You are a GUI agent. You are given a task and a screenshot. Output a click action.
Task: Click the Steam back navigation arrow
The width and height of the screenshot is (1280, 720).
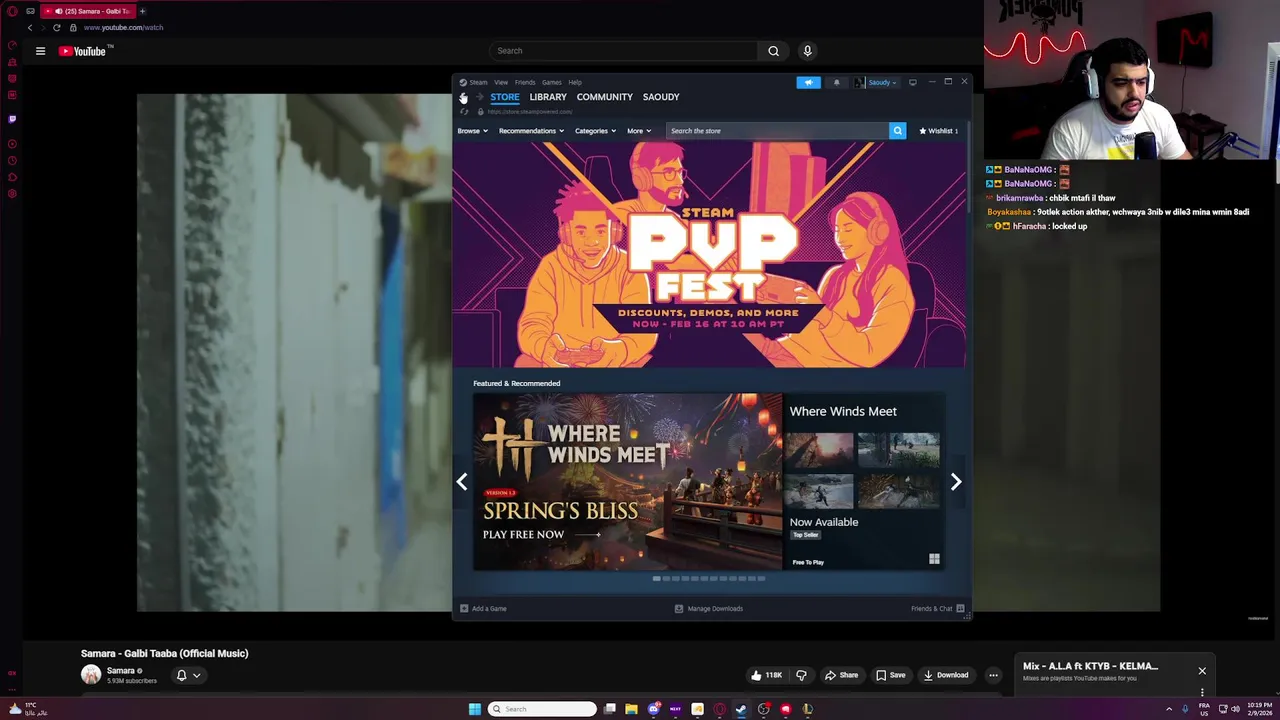coord(463,97)
